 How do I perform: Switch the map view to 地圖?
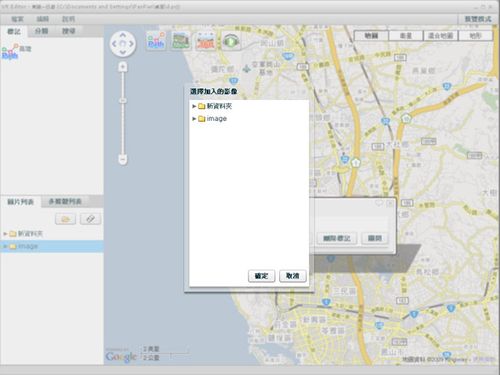(x=371, y=35)
